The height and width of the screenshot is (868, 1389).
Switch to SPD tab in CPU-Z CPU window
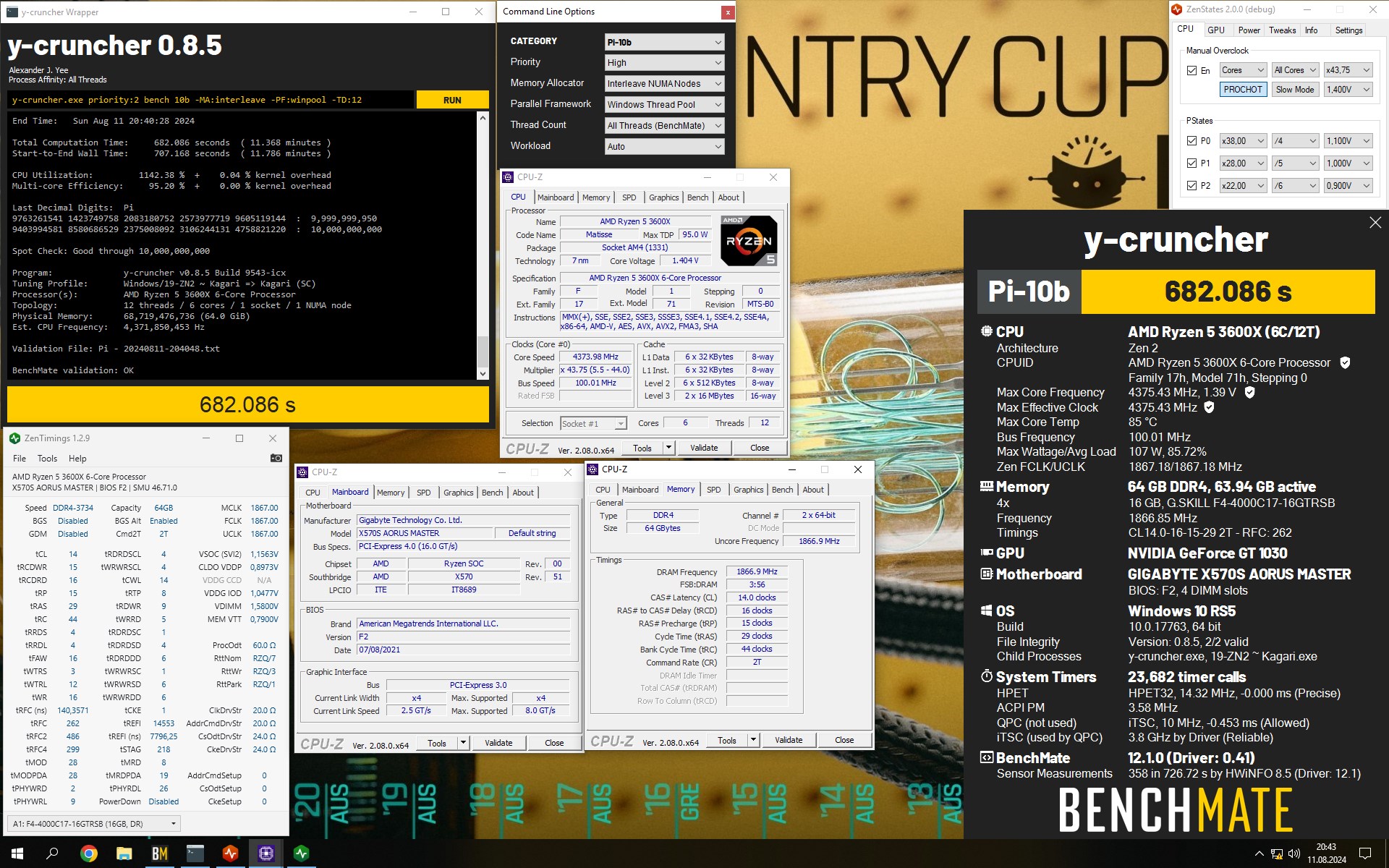629,197
